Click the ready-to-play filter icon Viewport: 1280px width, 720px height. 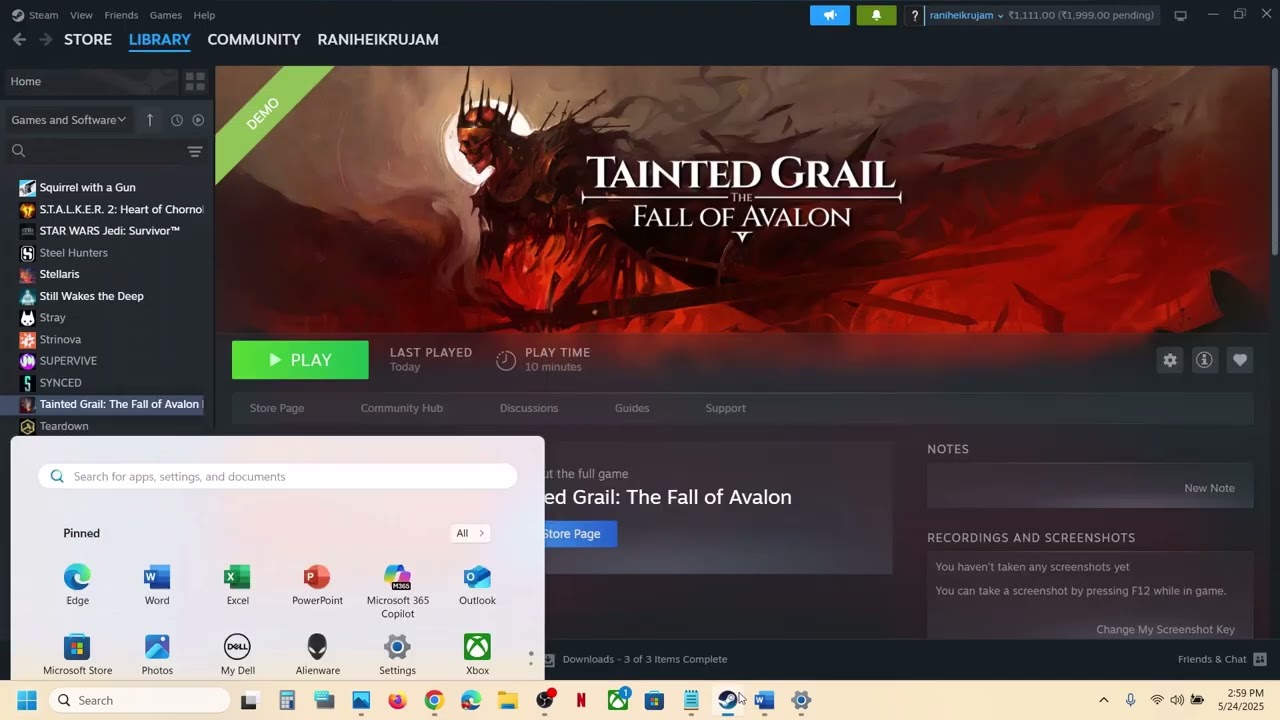click(198, 120)
